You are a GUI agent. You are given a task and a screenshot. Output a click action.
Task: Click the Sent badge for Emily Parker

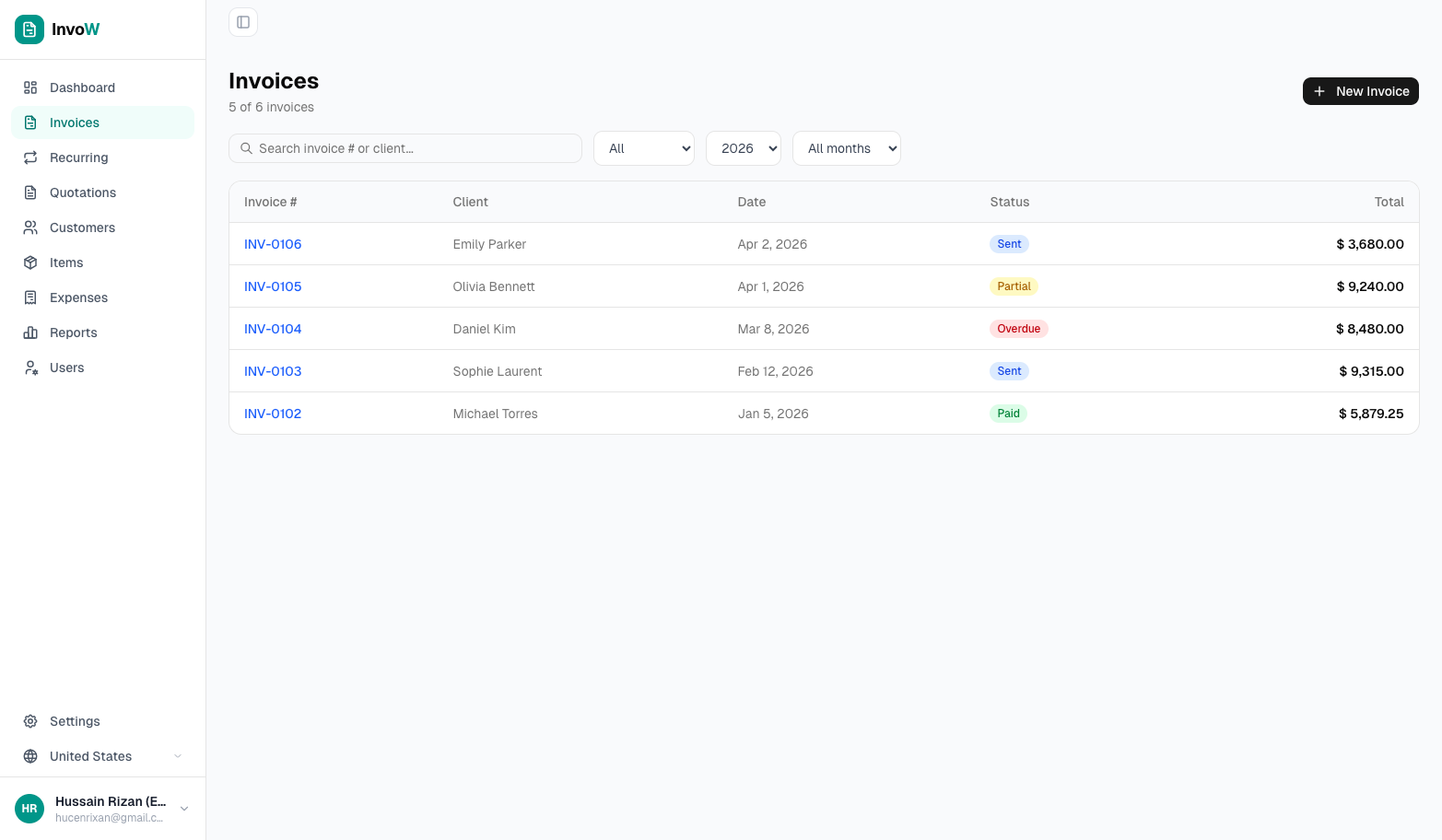1009,244
